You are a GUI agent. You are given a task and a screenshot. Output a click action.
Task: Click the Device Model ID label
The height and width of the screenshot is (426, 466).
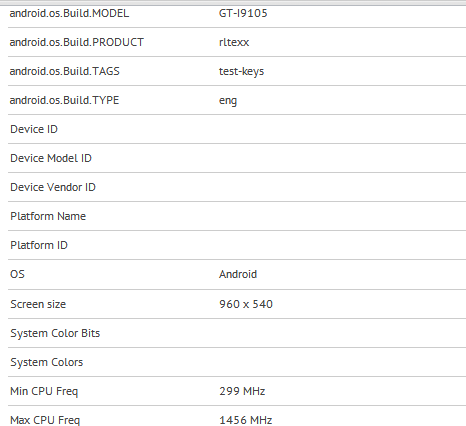click(51, 158)
